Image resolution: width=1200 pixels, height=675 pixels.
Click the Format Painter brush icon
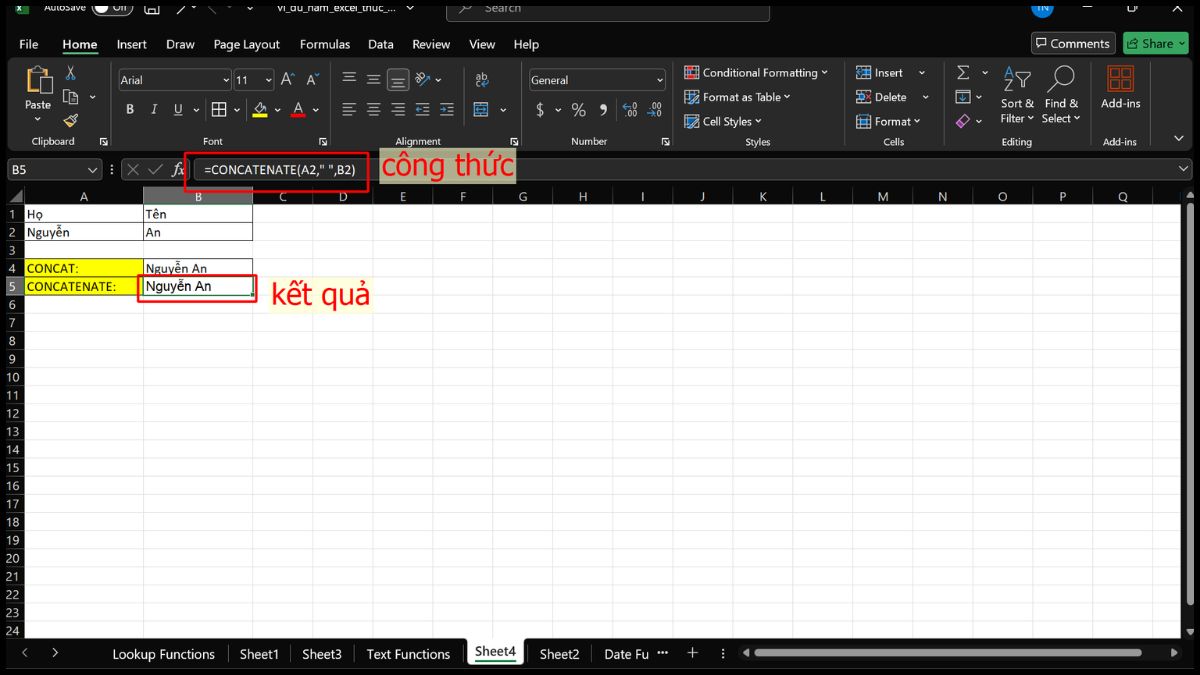(70, 121)
